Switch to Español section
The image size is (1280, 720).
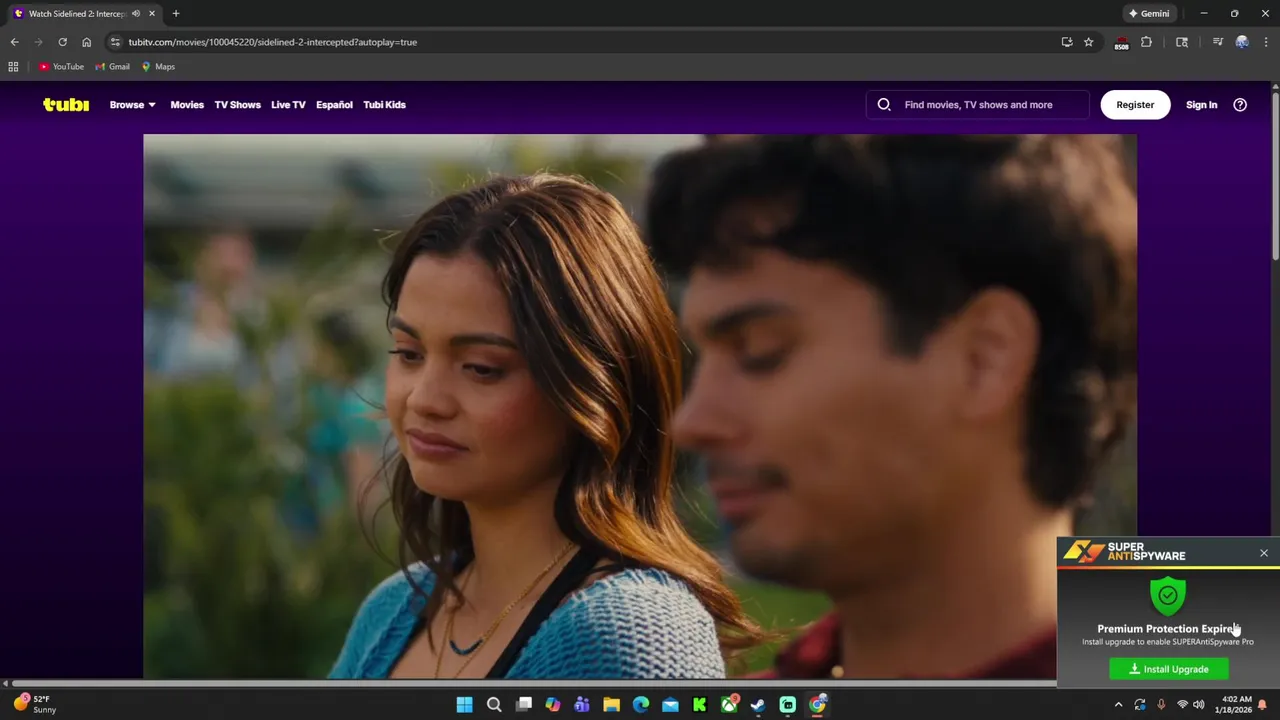[x=334, y=105]
